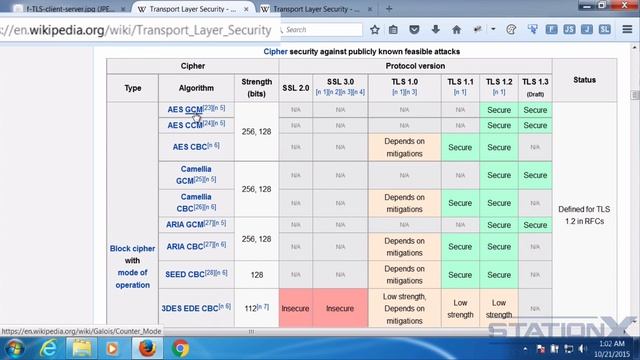This screenshot has height=360, width=640.
Task: Toggle the JS (JavaScript) toolbar button
Action: [569, 29]
